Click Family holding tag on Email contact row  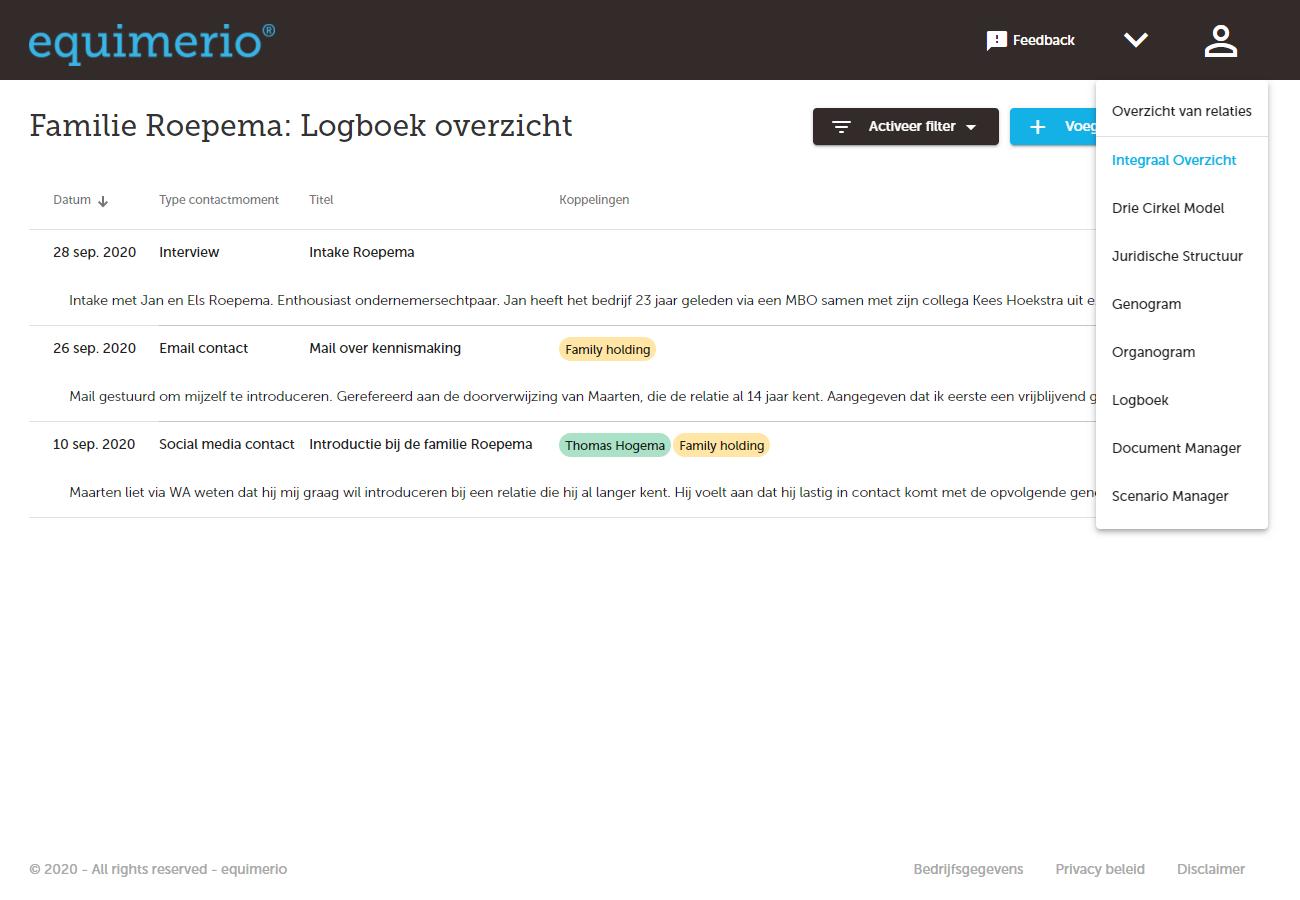coord(607,350)
